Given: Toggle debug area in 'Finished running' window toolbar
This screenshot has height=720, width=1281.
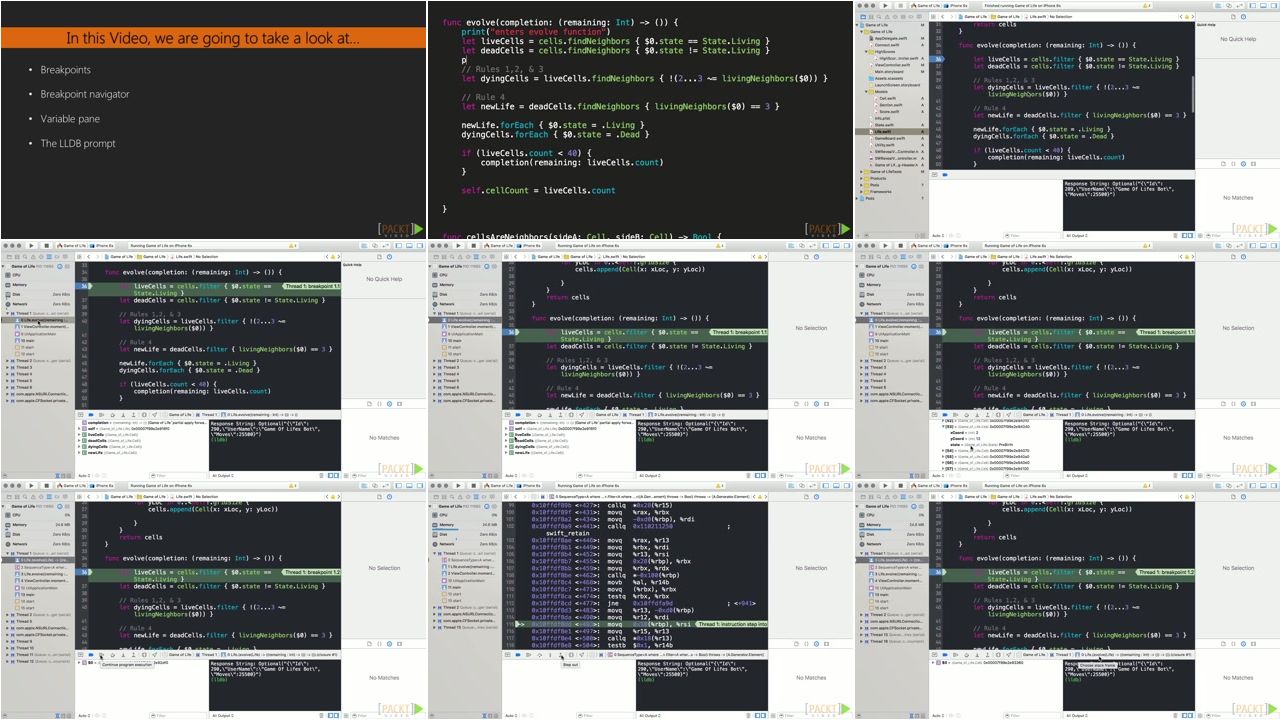Looking at the screenshot, I should (1263, 6).
